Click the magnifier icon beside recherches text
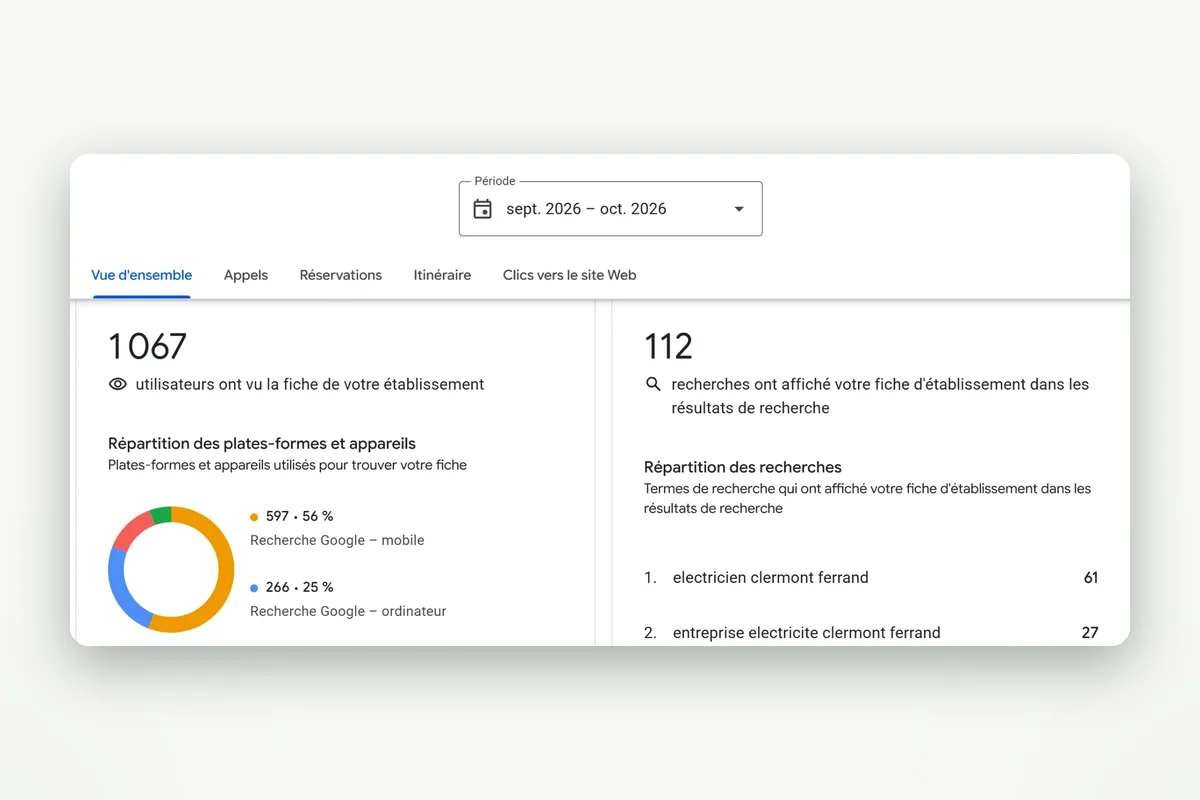Screen dimensions: 1200x800 click(653, 384)
